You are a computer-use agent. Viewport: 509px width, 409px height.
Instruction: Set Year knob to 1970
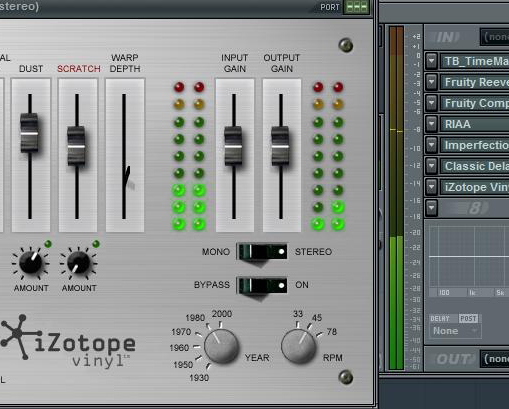click(181, 332)
